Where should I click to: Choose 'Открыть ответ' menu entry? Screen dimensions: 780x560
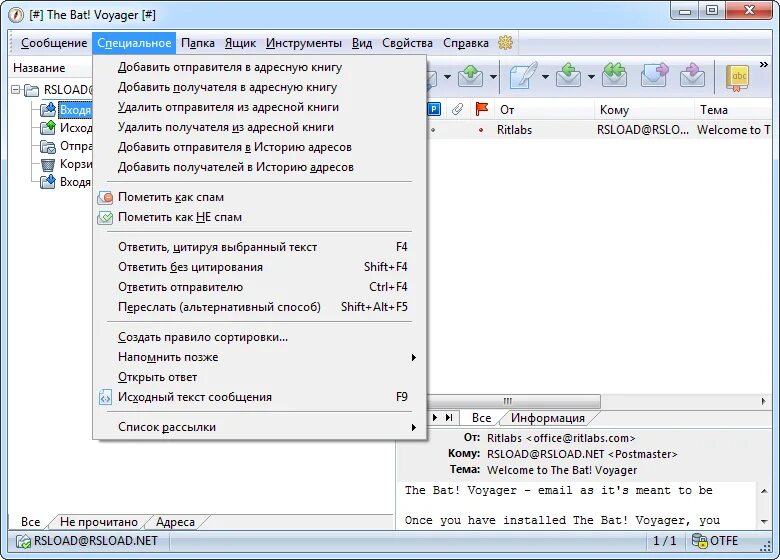point(260,377)
